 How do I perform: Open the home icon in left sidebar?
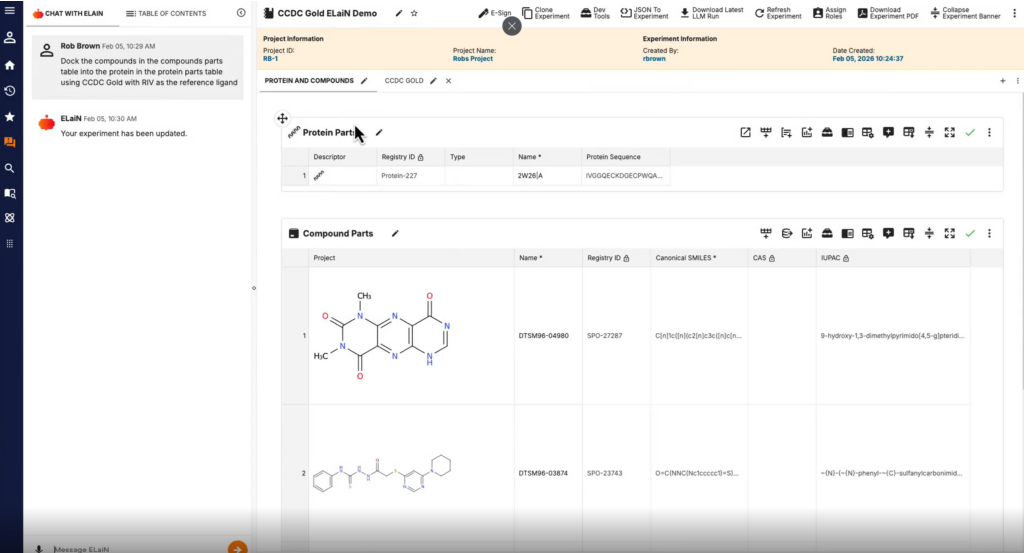(x=10, y=65)
